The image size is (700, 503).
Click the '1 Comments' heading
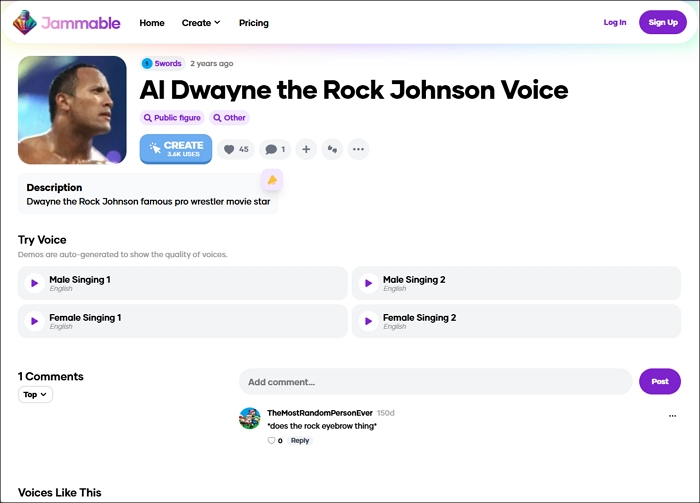(51, 376)
